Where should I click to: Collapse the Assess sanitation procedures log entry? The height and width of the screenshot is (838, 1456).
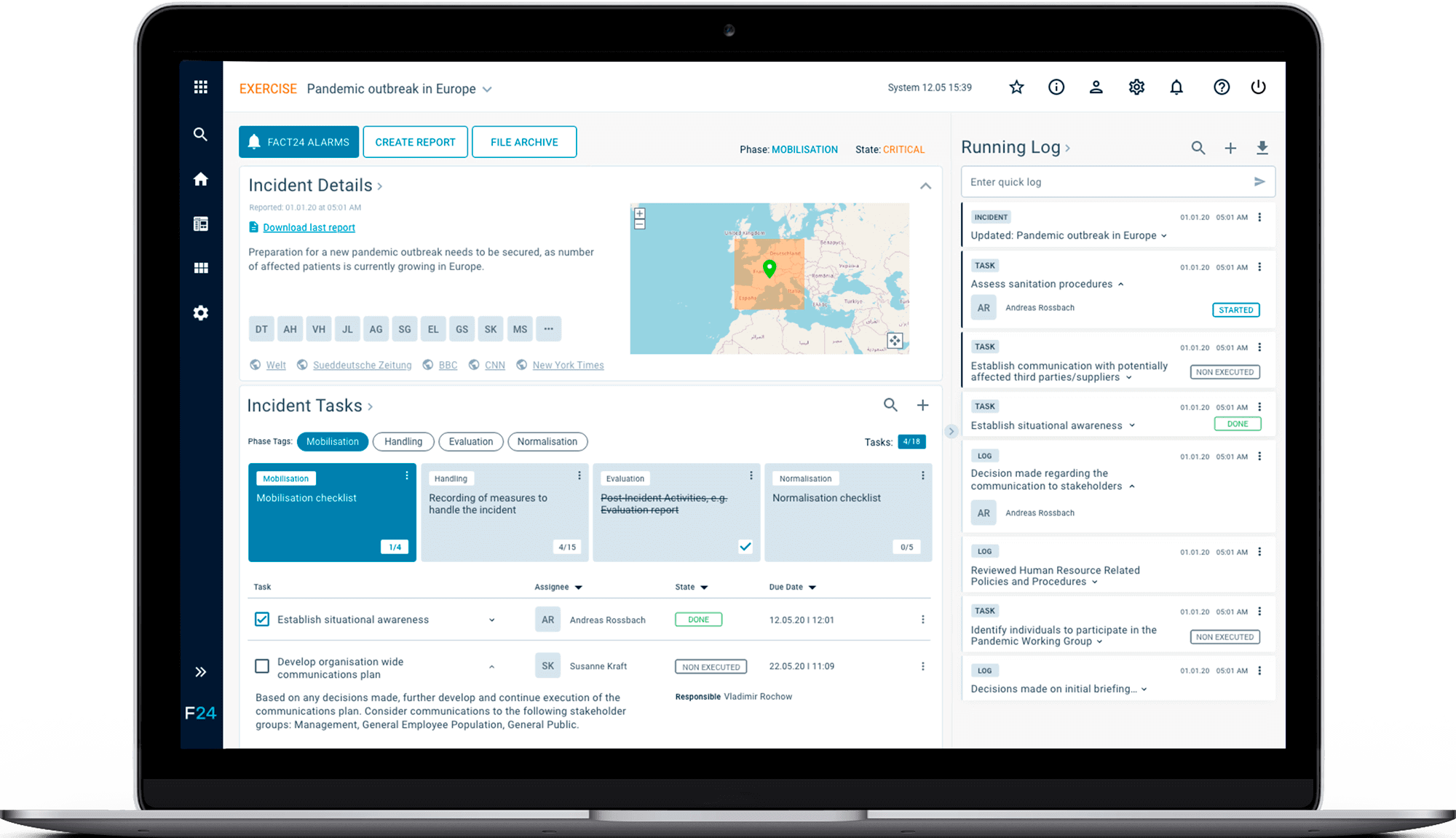coord(1122,284)
